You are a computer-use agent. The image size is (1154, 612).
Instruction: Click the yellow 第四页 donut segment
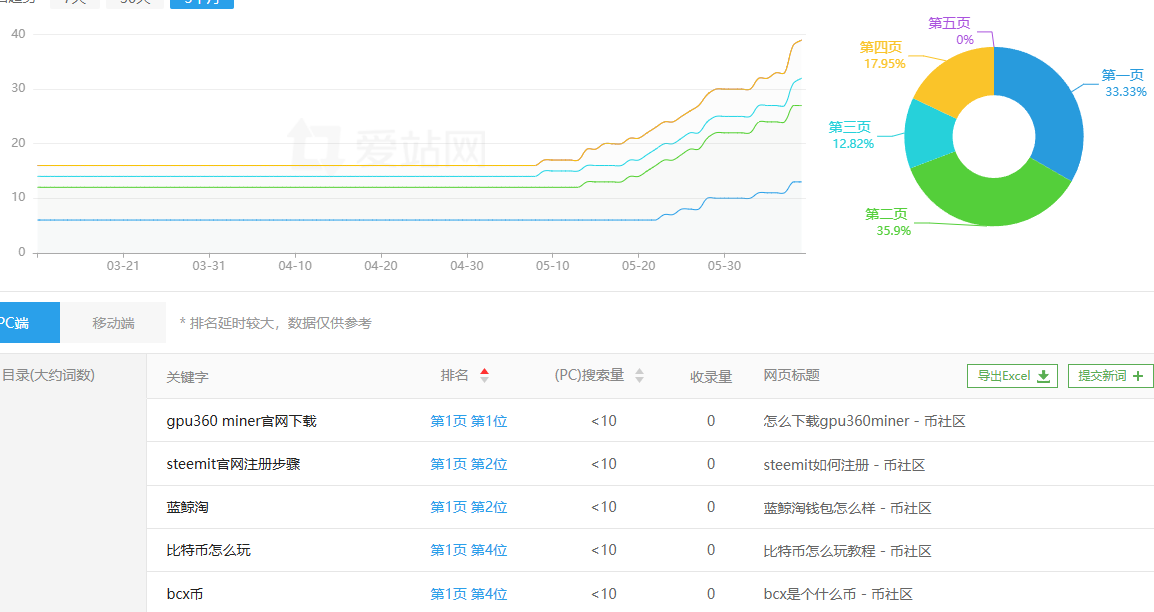[x=958, y=79]
